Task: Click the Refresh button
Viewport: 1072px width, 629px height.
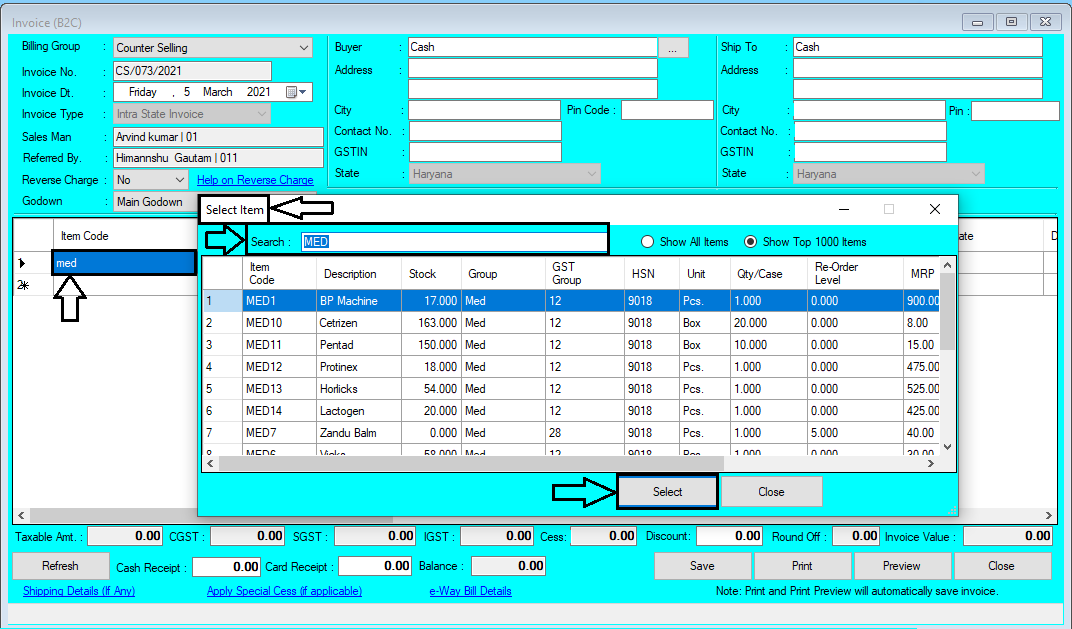Action: pyautogui.click(x=60, y=565)
